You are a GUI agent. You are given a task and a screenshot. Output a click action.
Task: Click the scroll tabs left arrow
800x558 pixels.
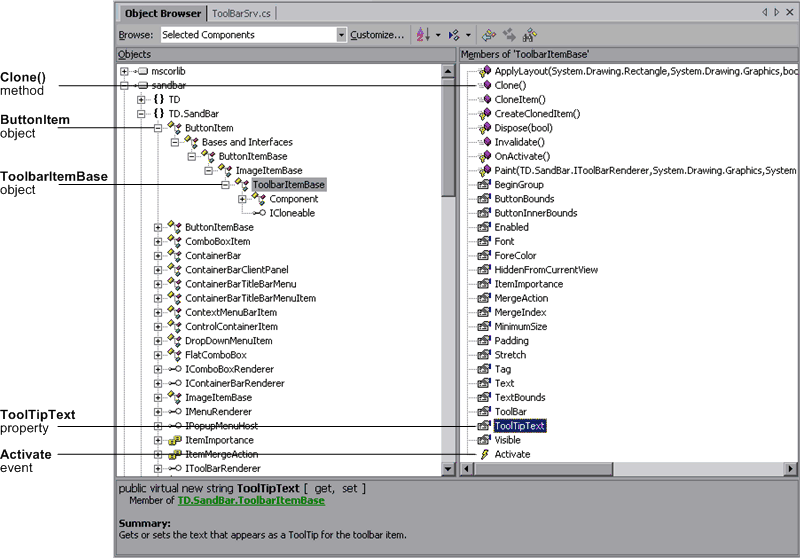click(765, 12)
